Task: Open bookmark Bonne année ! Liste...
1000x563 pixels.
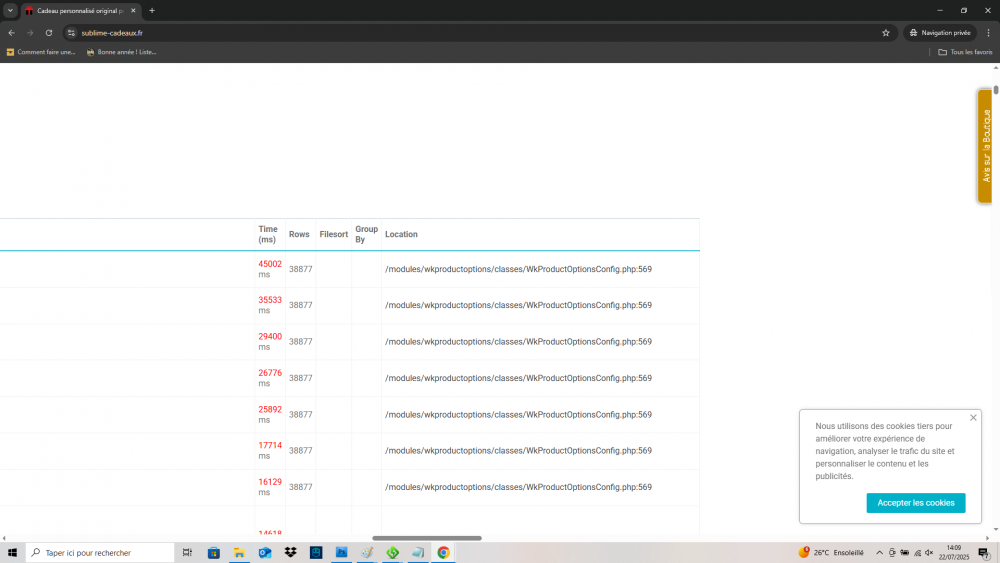Action: (121, 52)
